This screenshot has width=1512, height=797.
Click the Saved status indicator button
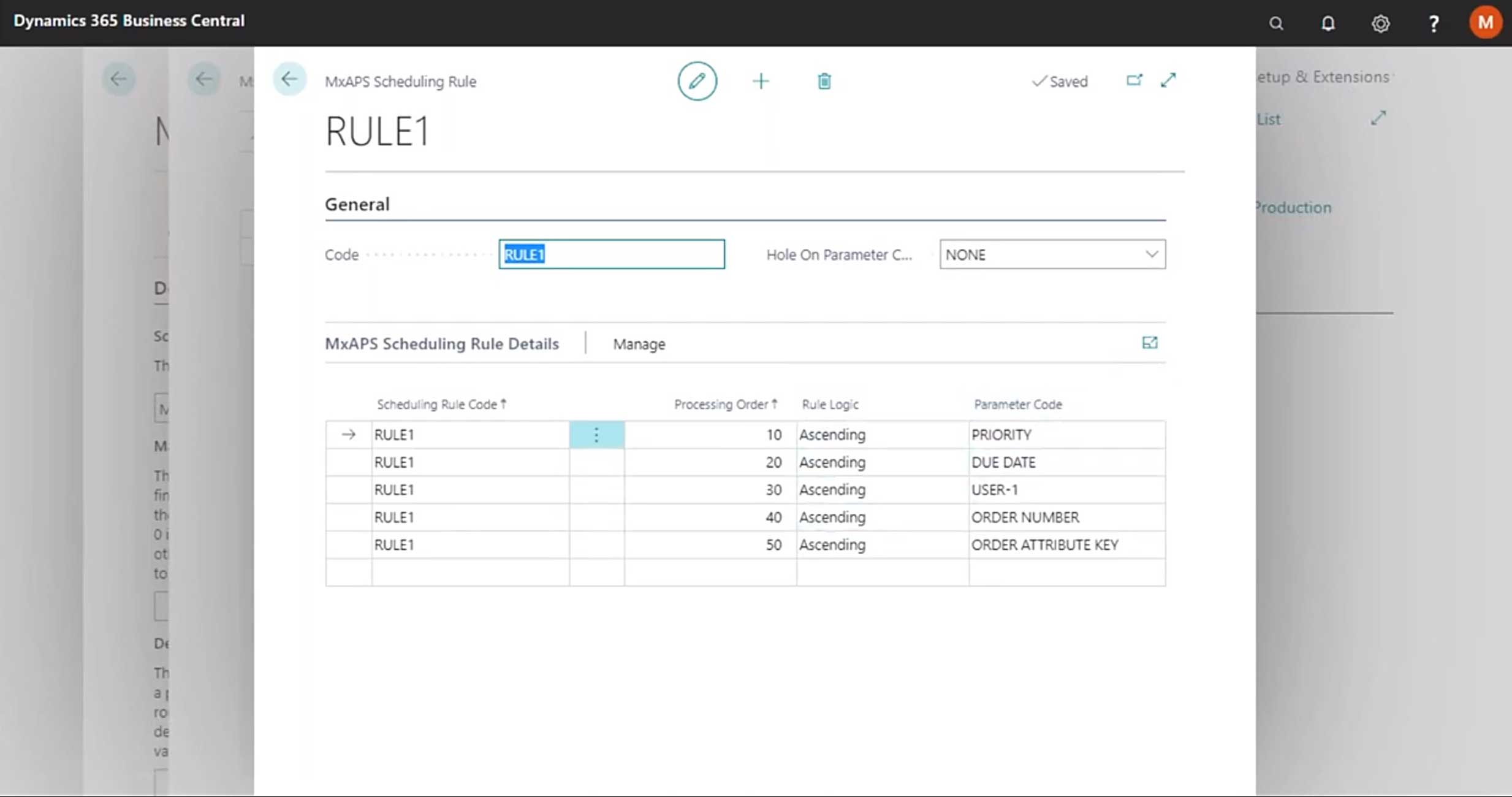click(x=1058, y=81)
